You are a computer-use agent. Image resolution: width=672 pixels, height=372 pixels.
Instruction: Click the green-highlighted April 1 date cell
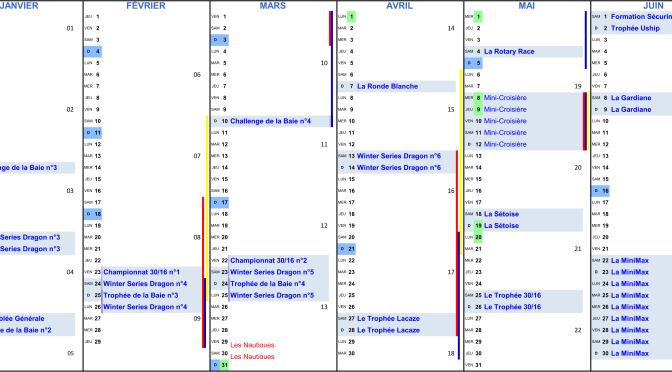[351, 17]
